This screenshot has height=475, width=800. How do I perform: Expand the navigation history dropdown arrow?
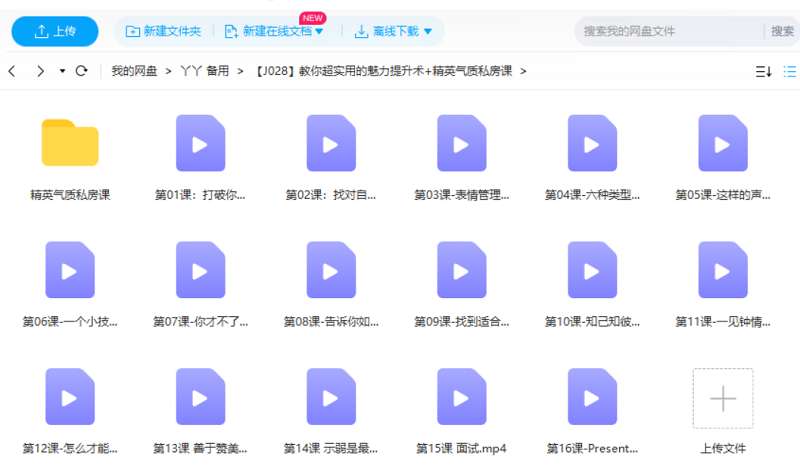pos(62,71)
